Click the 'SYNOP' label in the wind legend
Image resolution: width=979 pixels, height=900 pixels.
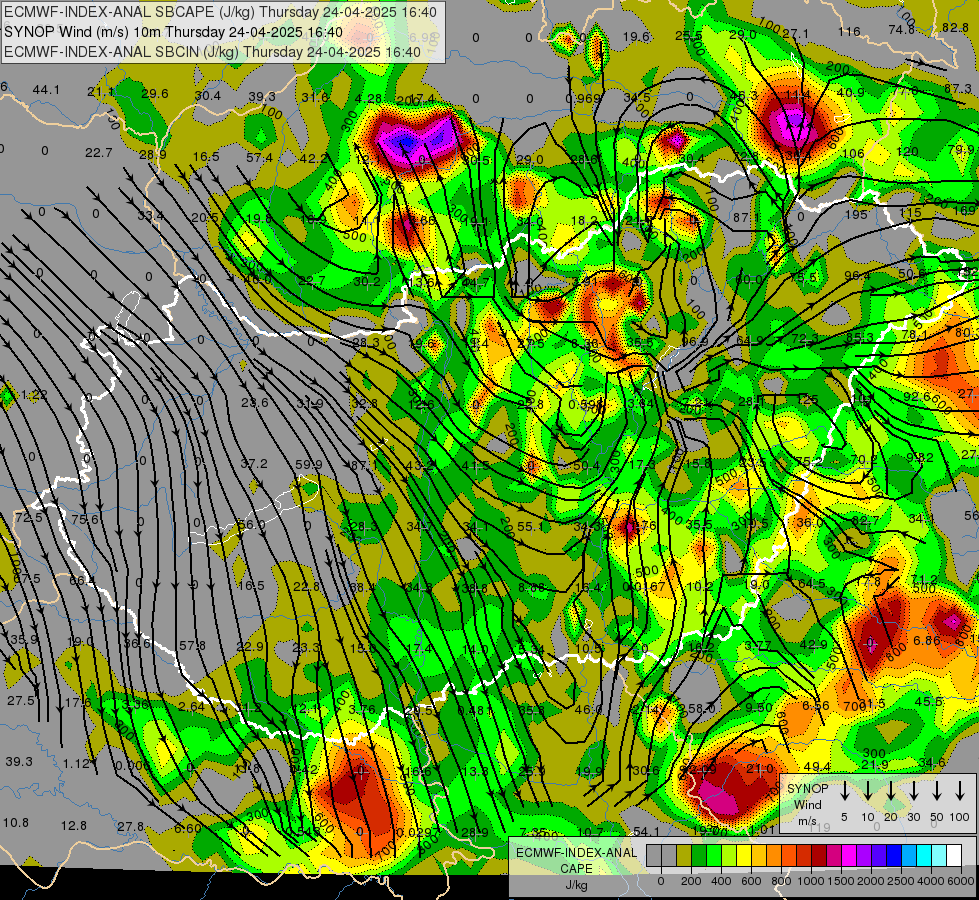(807, 788)
